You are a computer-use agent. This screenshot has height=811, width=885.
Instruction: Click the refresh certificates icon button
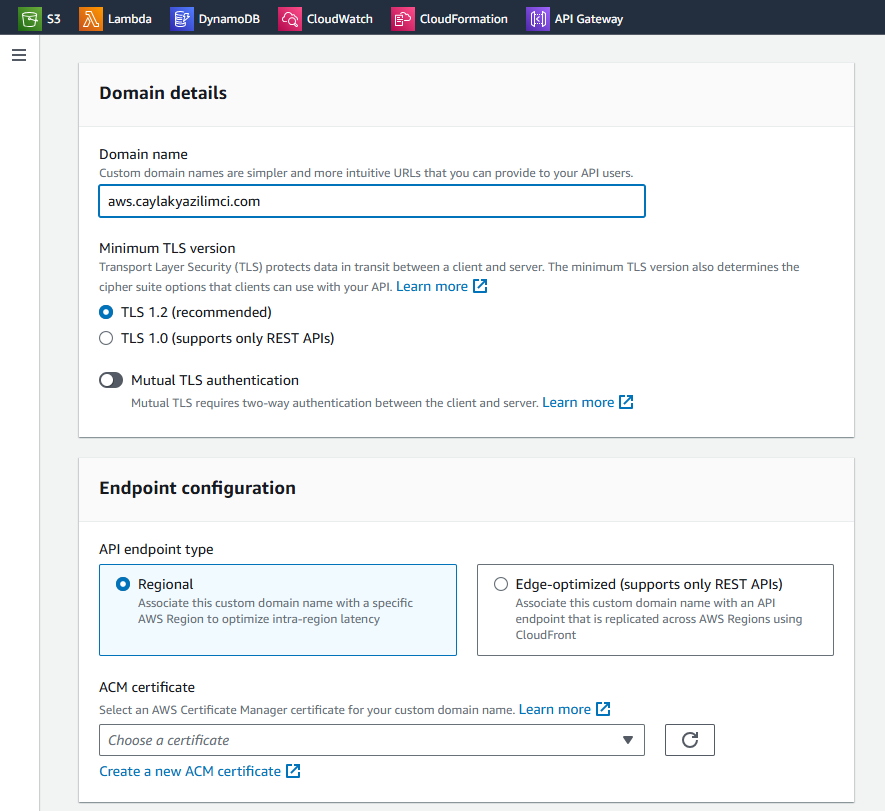click(690, 740)
